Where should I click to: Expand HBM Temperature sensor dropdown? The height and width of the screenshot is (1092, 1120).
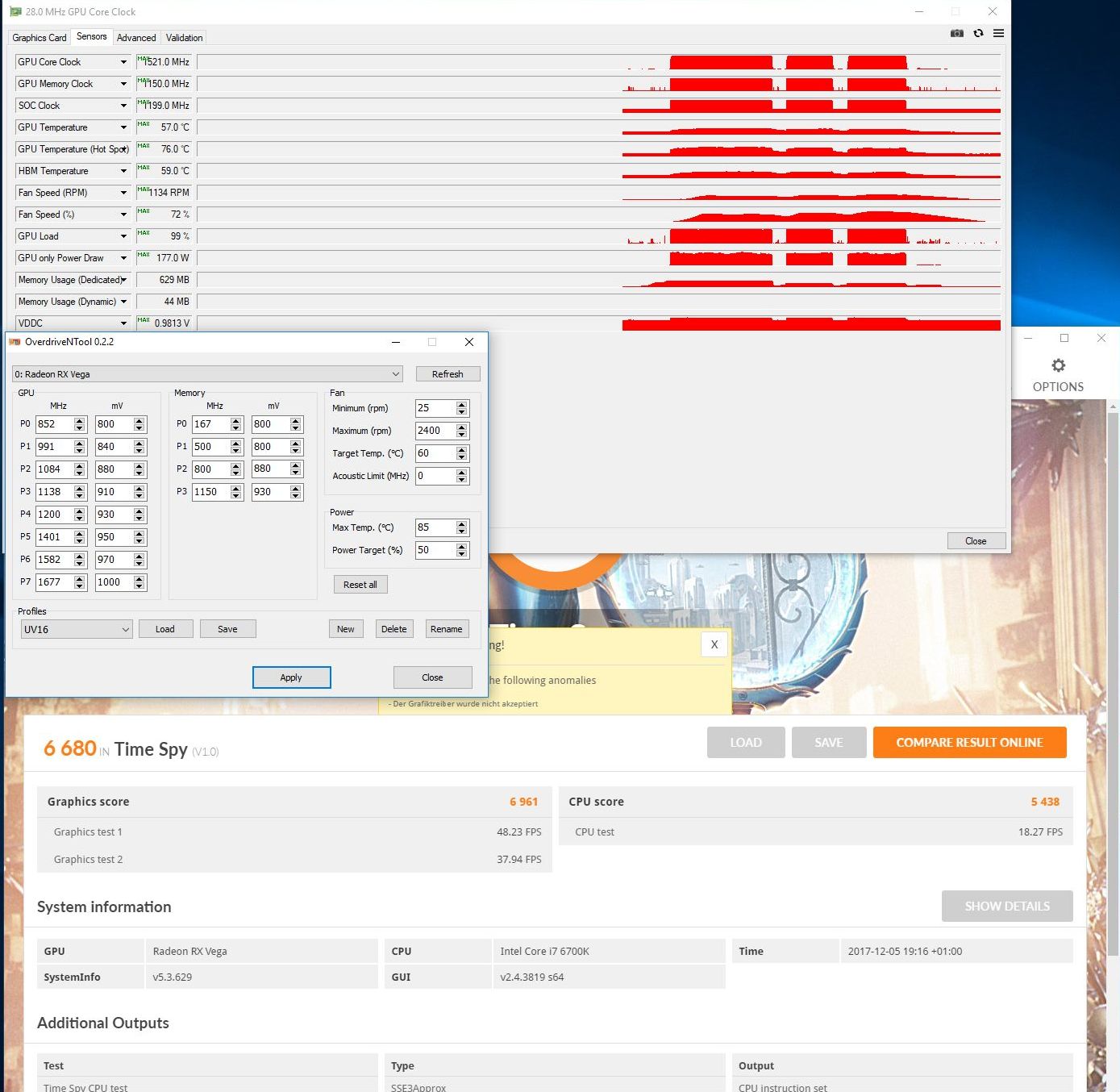pos(123,171)
